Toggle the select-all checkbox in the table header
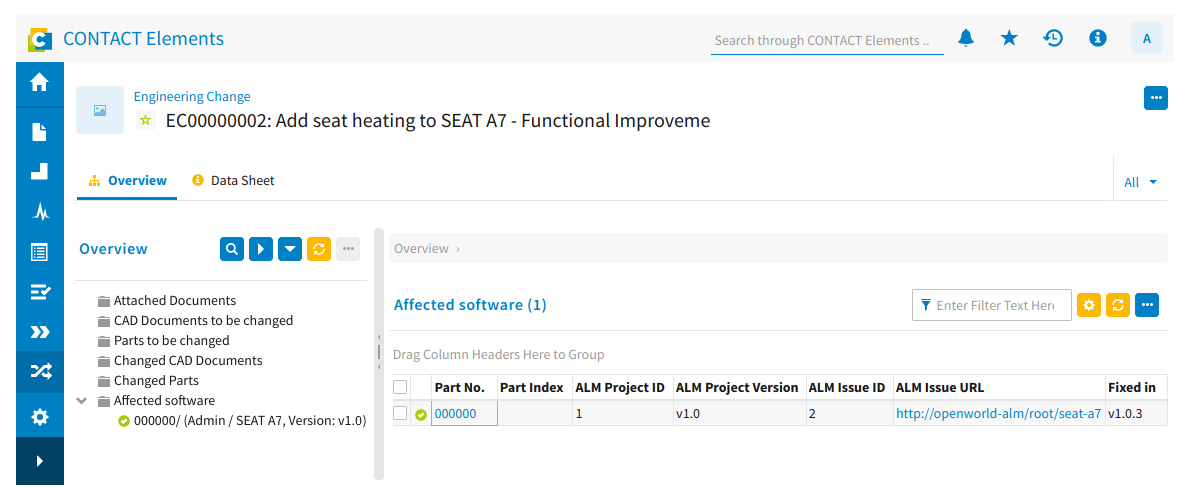 click(401, 387)
